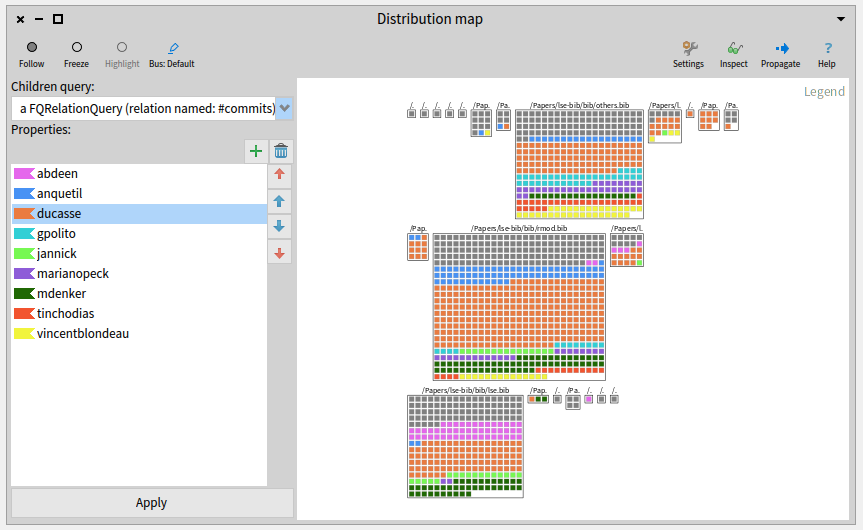The image size is (863, 530).
Task: Click the orange ducasse color flag
Action: click(24, 214)
